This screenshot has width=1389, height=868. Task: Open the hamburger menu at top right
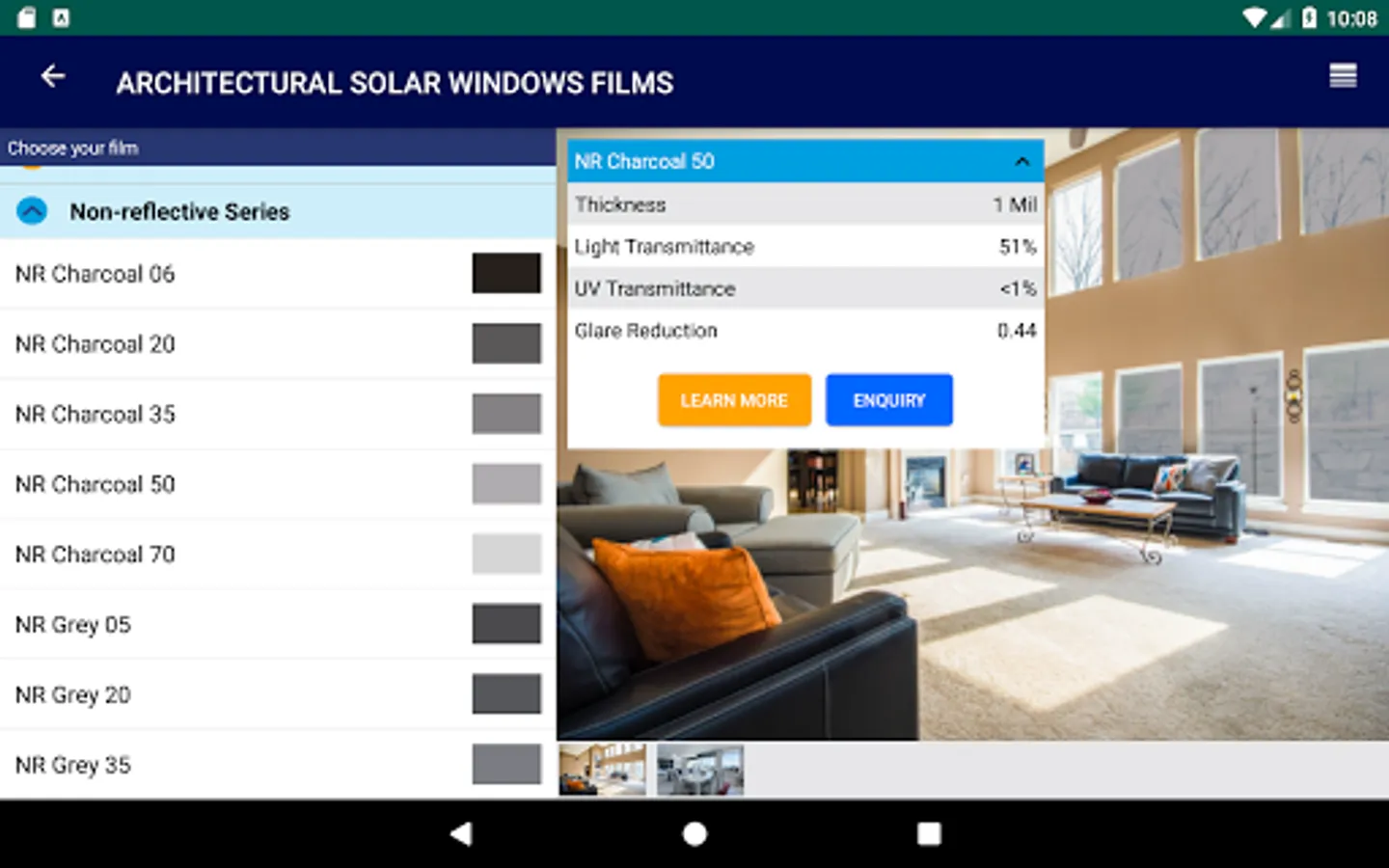pos(1343,75)
